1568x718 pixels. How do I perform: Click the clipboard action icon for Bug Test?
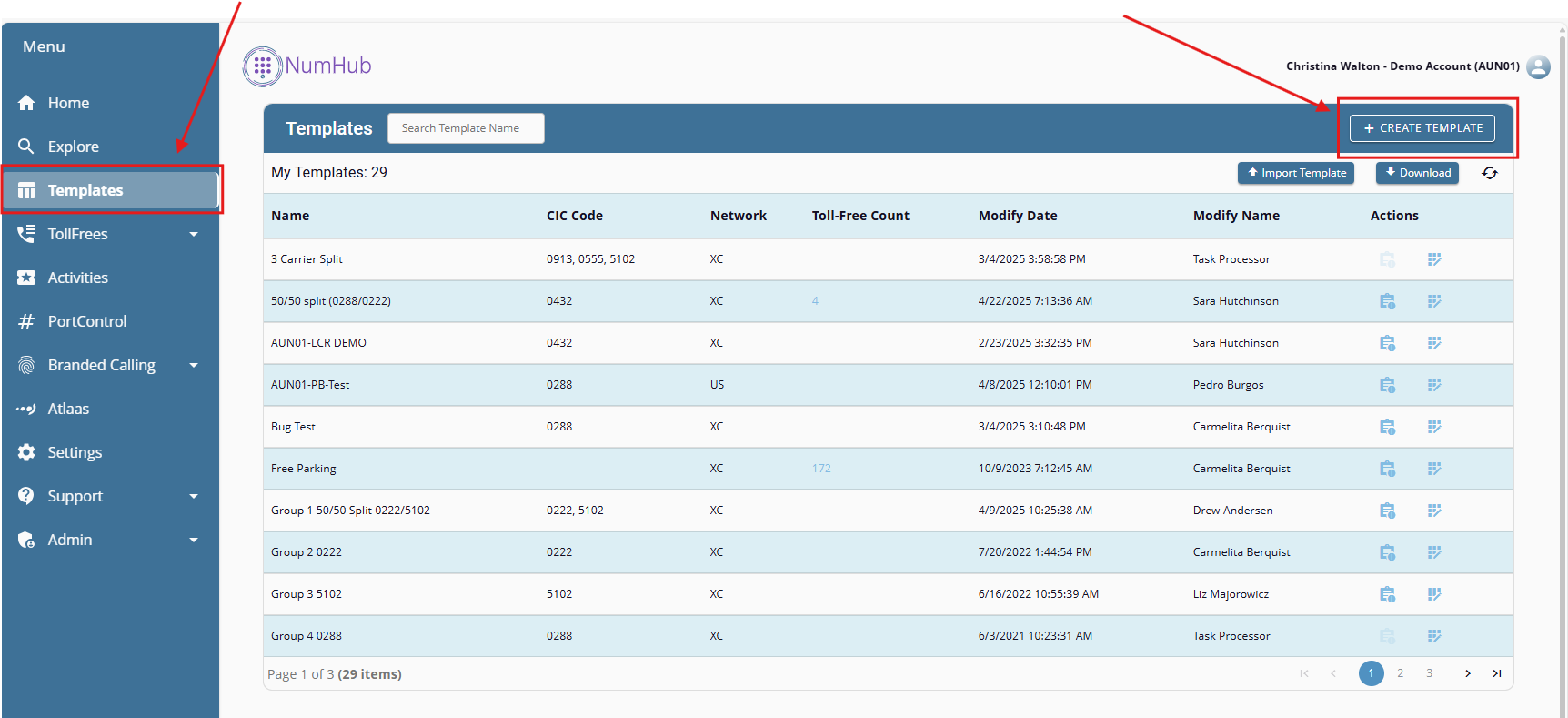[x=1387, y=427]
